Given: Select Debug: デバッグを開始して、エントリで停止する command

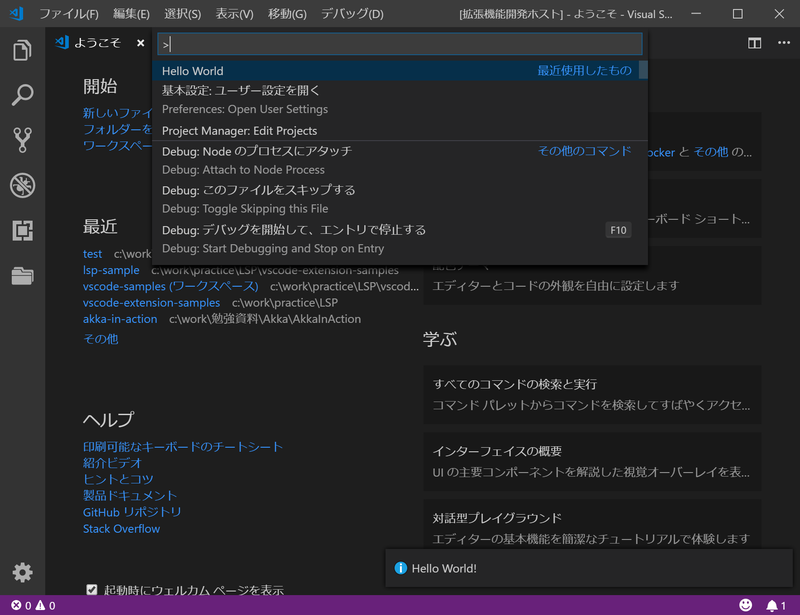Looking at the screenshot, I should pos(399,239).
